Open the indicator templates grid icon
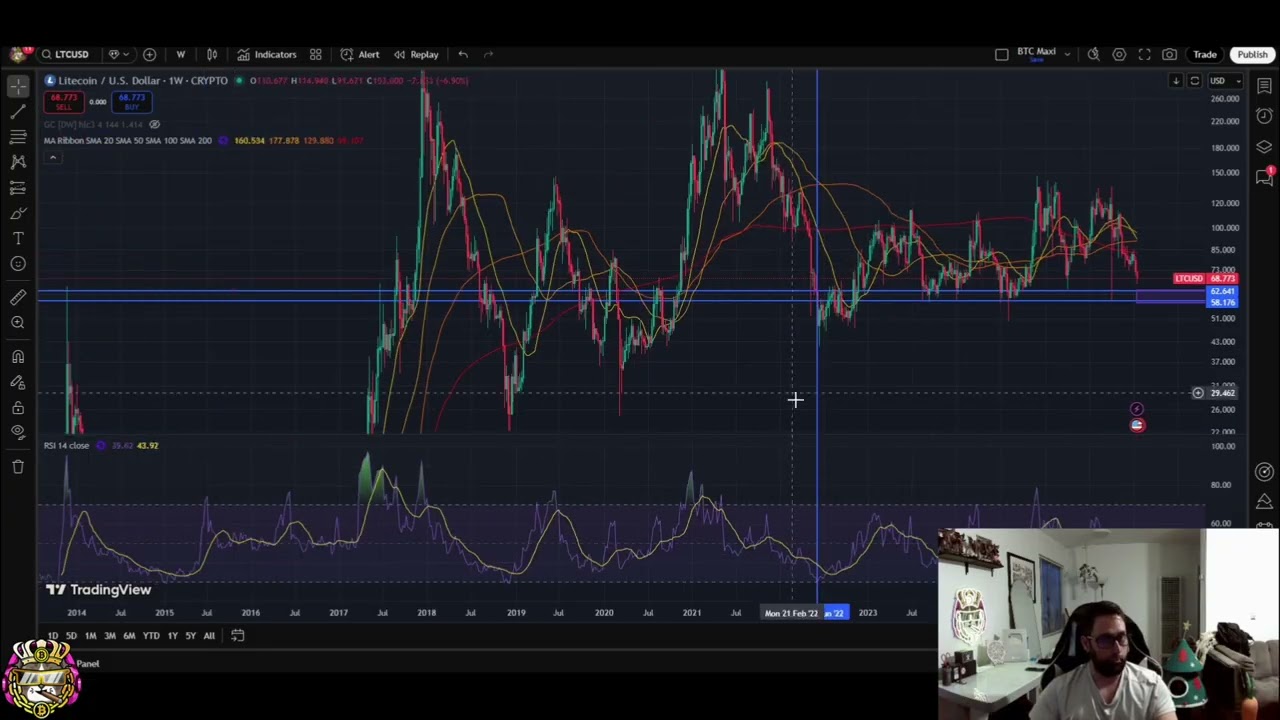1280x720 pixels. (315, 54)
